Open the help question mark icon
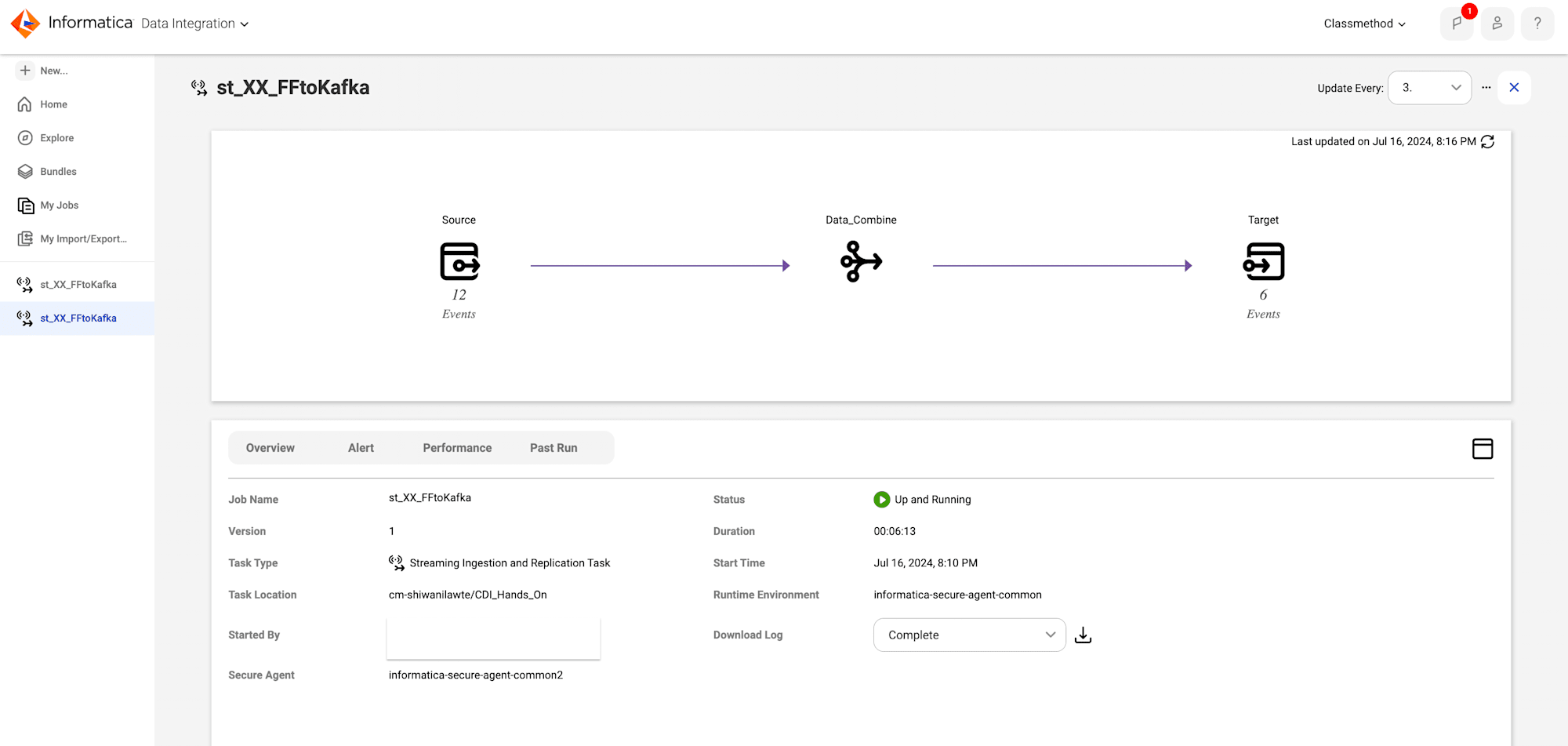Screen dimensions: 1568x746 [1537, 24]
